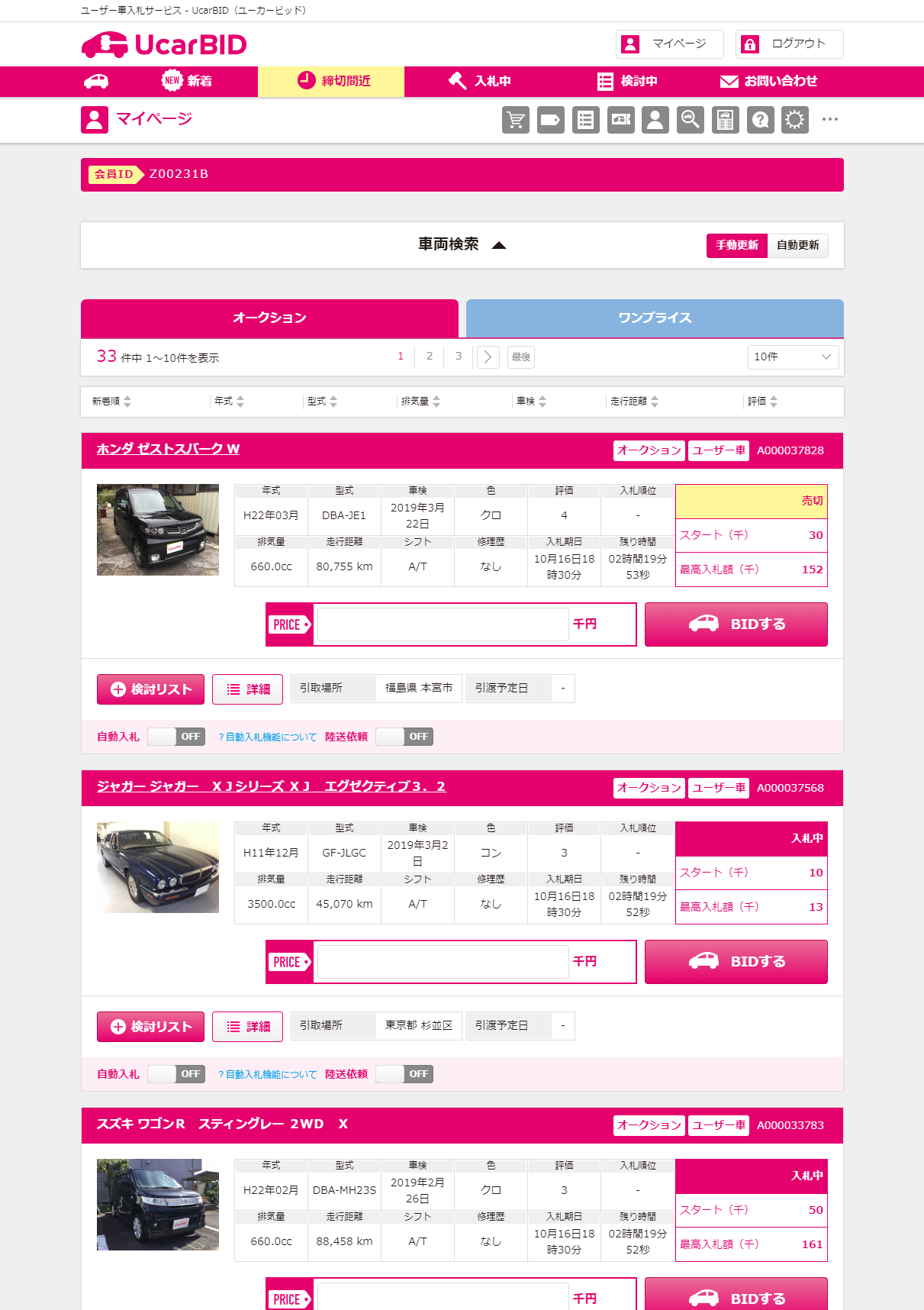
Task: Click the Suzuki Wagon R car thumbnail
Action: click(158, 1205)
